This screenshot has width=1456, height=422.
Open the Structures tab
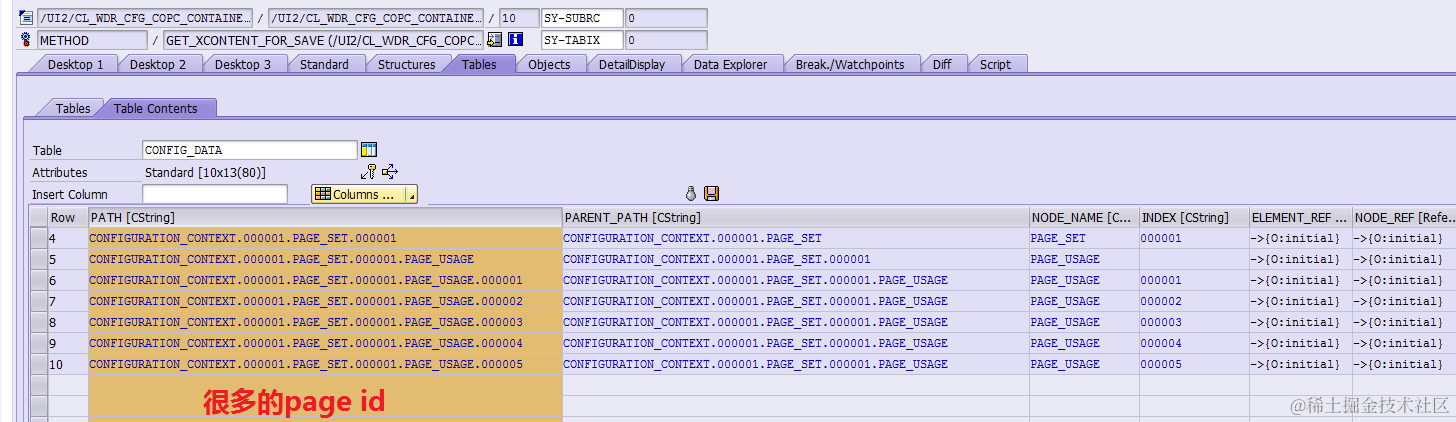[x=406, y=64]
